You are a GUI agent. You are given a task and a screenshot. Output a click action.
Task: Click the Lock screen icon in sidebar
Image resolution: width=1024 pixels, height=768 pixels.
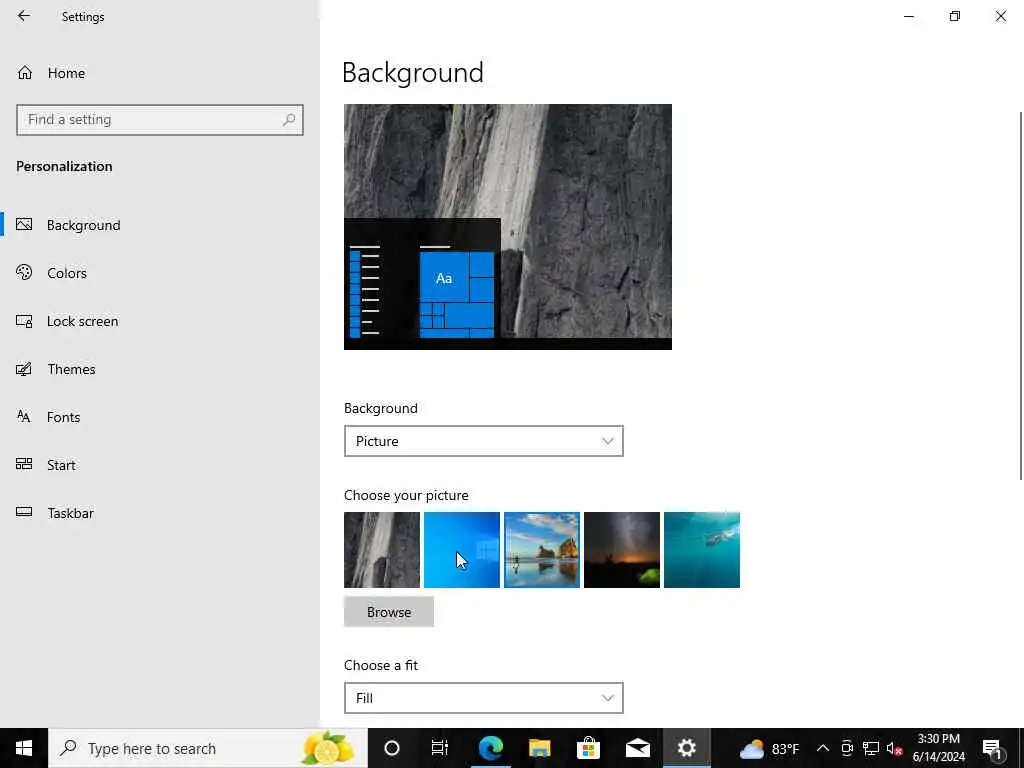pos(24,321)
